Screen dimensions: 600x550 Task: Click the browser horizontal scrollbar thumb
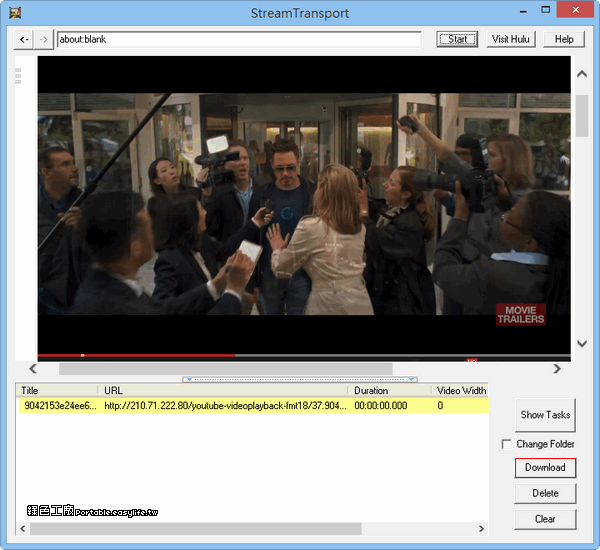(226, 369)
